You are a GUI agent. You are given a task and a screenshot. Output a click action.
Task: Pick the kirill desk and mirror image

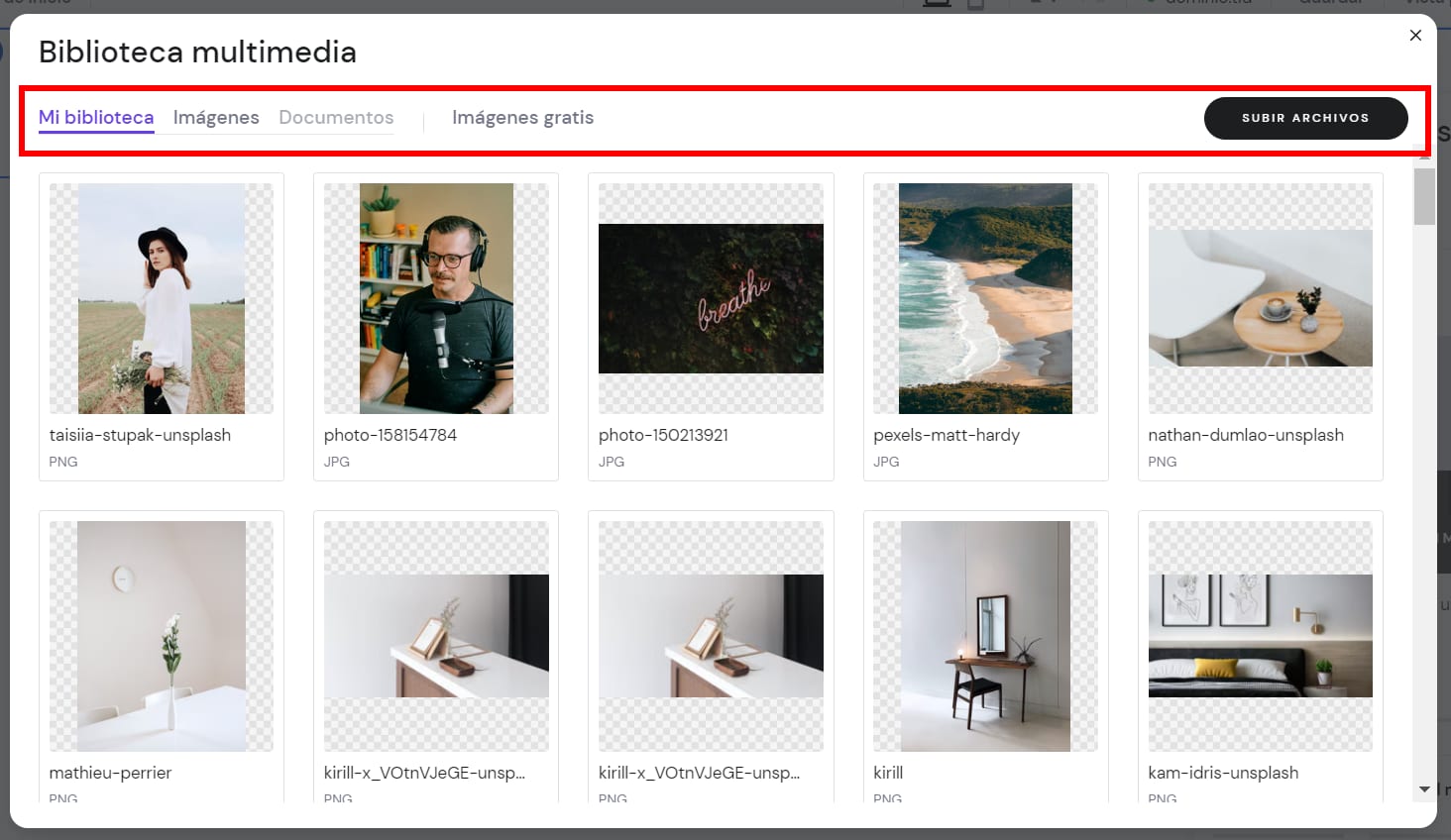985,636
